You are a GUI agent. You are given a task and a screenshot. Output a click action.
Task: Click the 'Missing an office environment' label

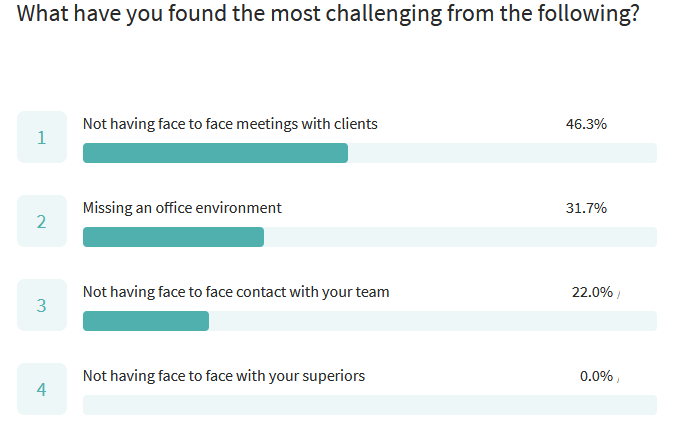point(182,208)
